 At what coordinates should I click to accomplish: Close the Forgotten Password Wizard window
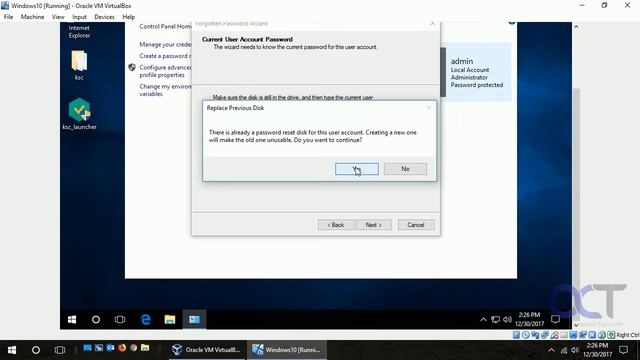point(432,24)
